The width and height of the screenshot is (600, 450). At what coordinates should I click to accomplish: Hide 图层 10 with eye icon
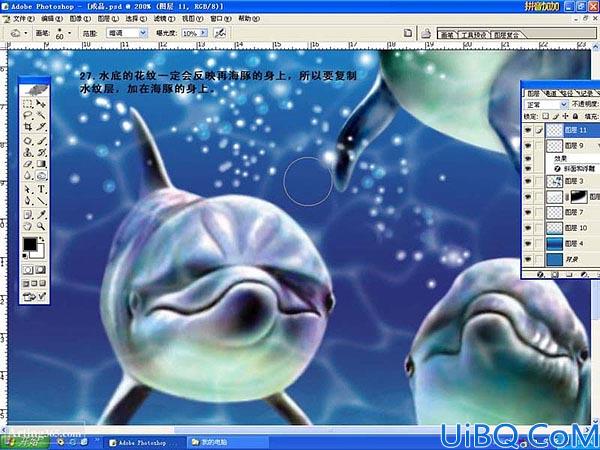(528, 228)
